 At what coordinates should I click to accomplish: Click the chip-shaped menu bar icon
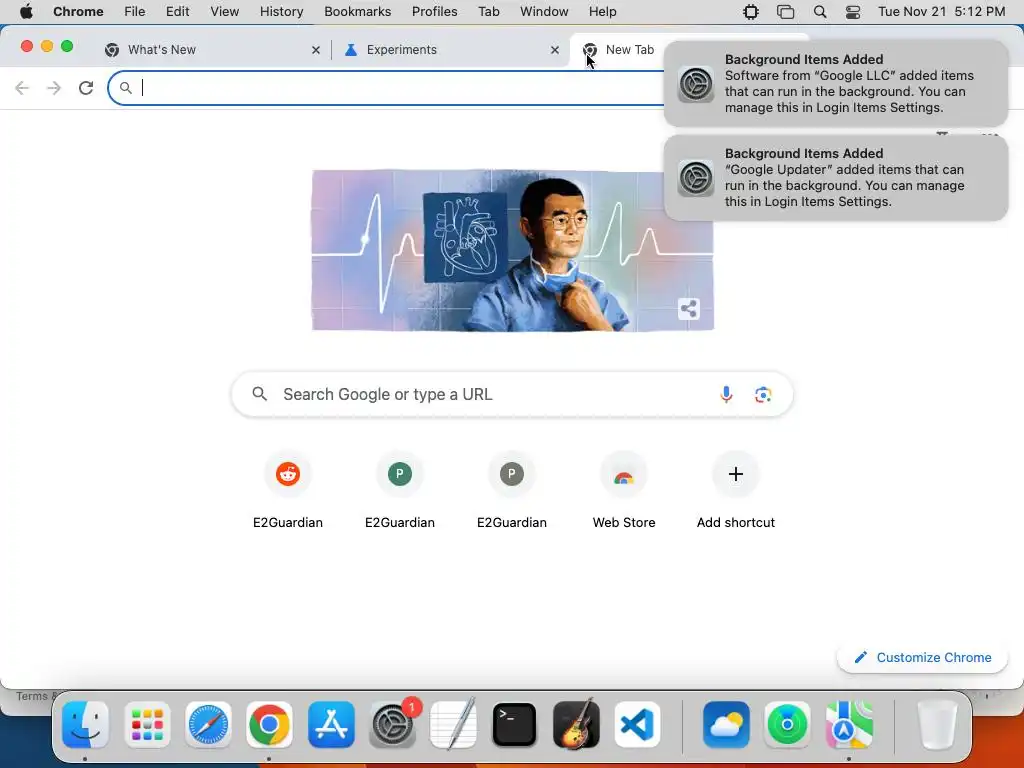click(751, 12)
